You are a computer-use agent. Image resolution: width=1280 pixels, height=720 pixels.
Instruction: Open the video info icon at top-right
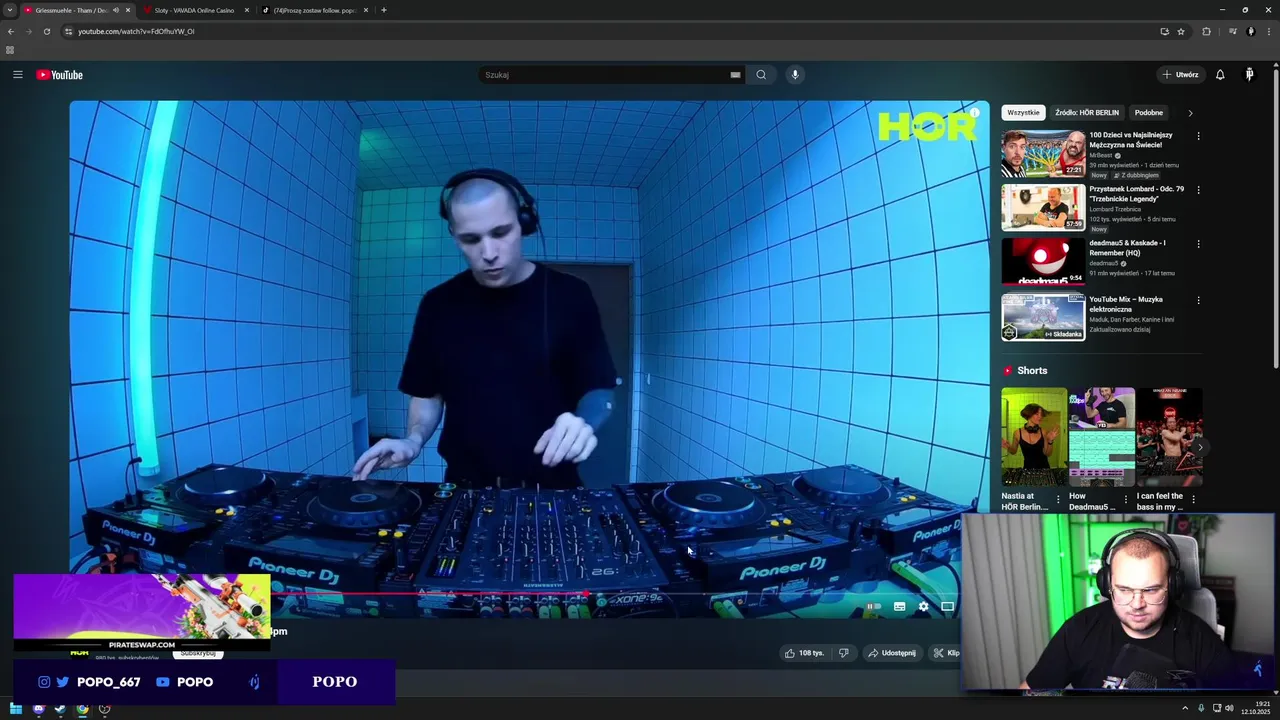pos(974,113)
